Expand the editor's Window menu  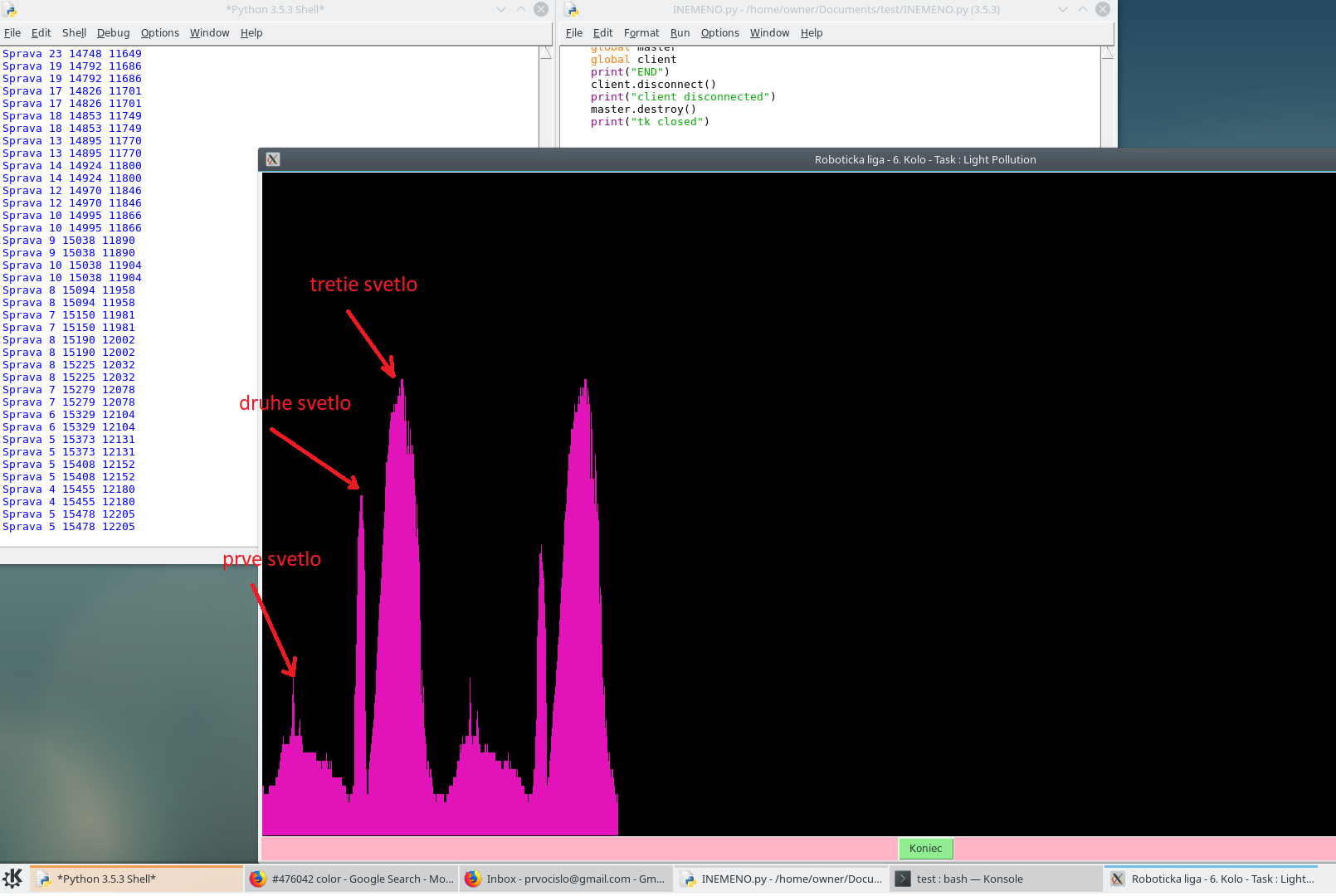(x=769, y=33)
